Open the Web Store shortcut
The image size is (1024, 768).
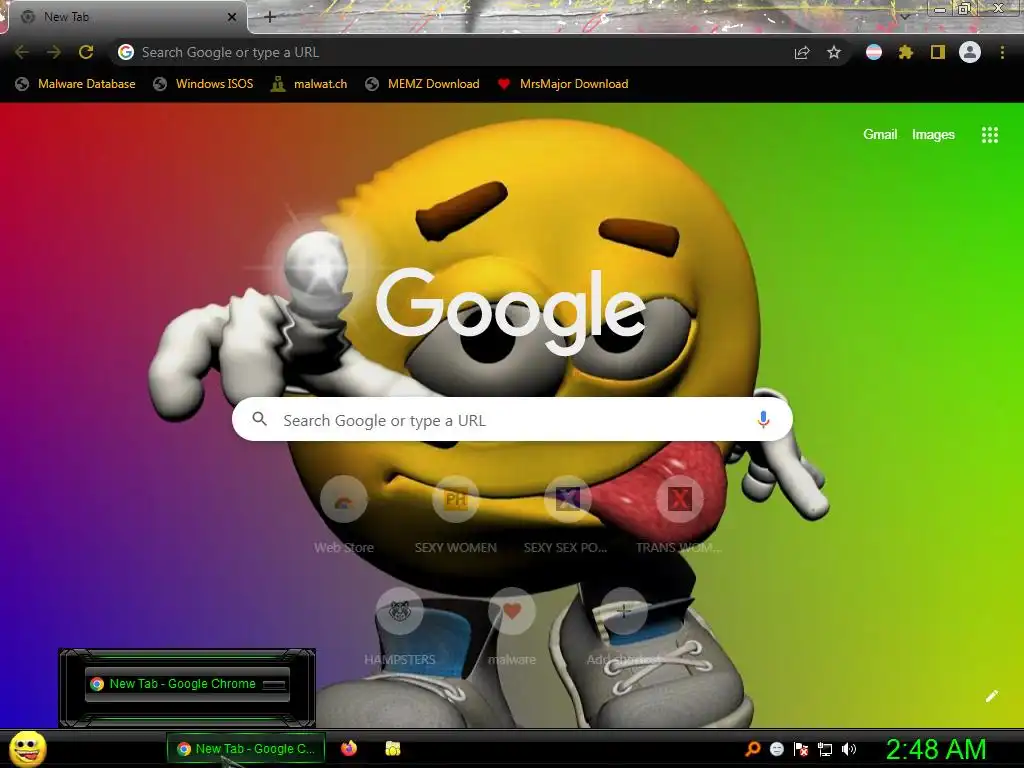(344, 516)
